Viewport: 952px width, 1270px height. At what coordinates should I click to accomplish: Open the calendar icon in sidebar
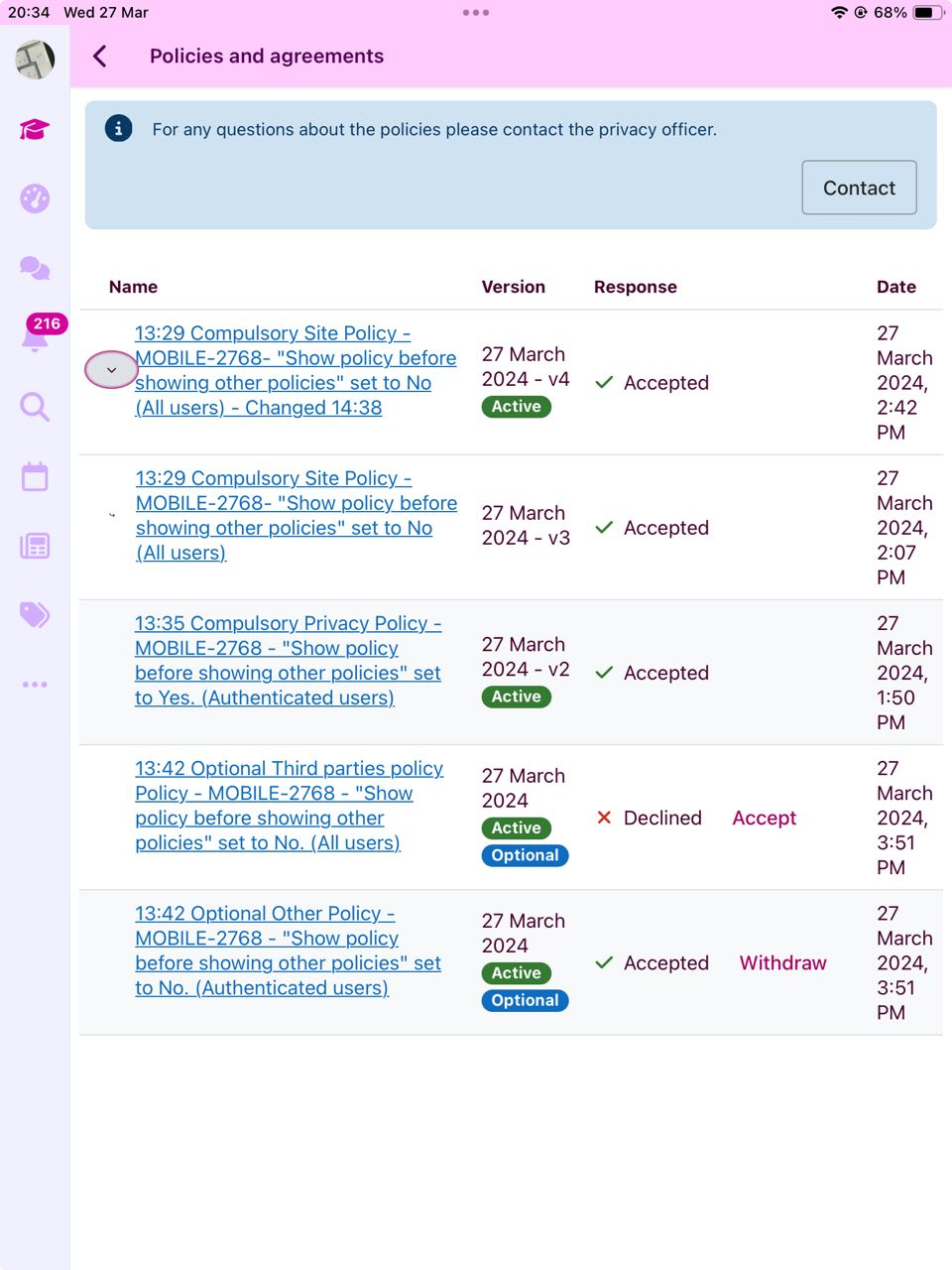click(35, 476)
